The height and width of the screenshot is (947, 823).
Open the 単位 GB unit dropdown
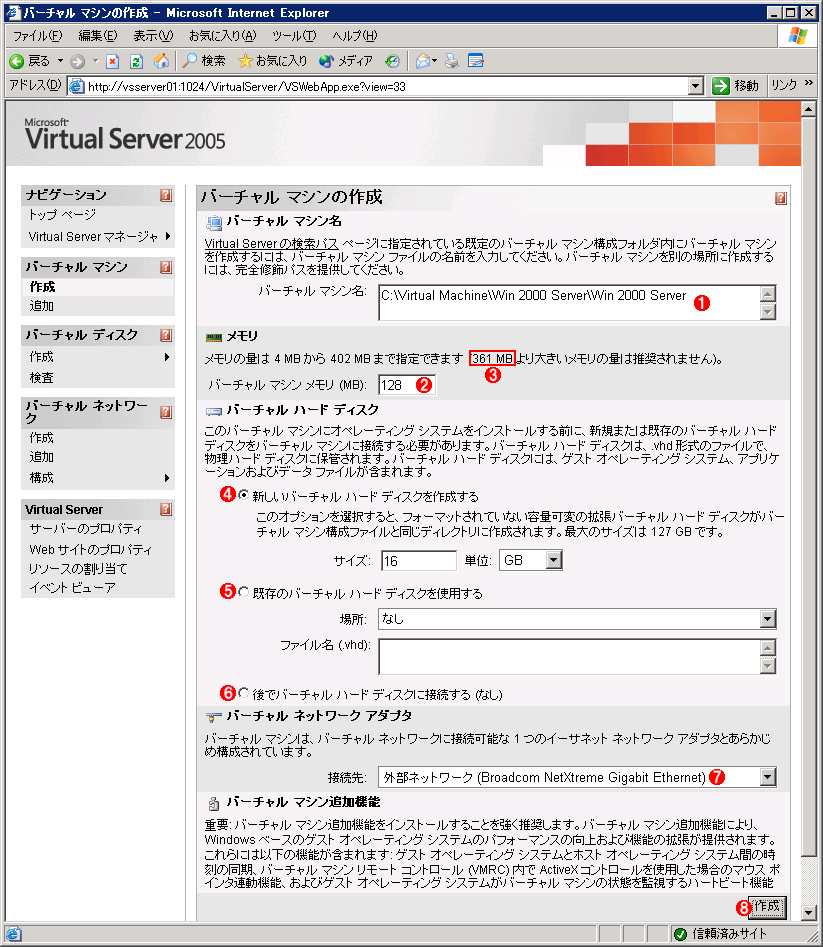(554, 560)
